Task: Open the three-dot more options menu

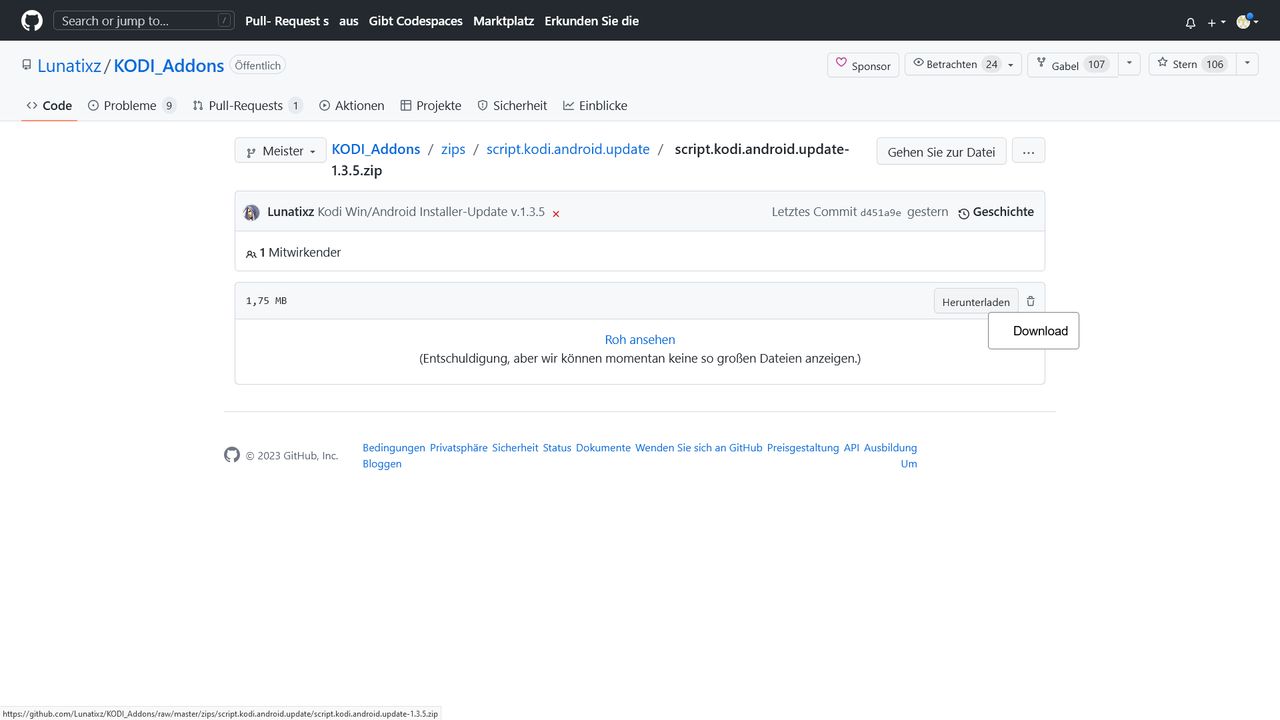Action: click(1028, 152)
